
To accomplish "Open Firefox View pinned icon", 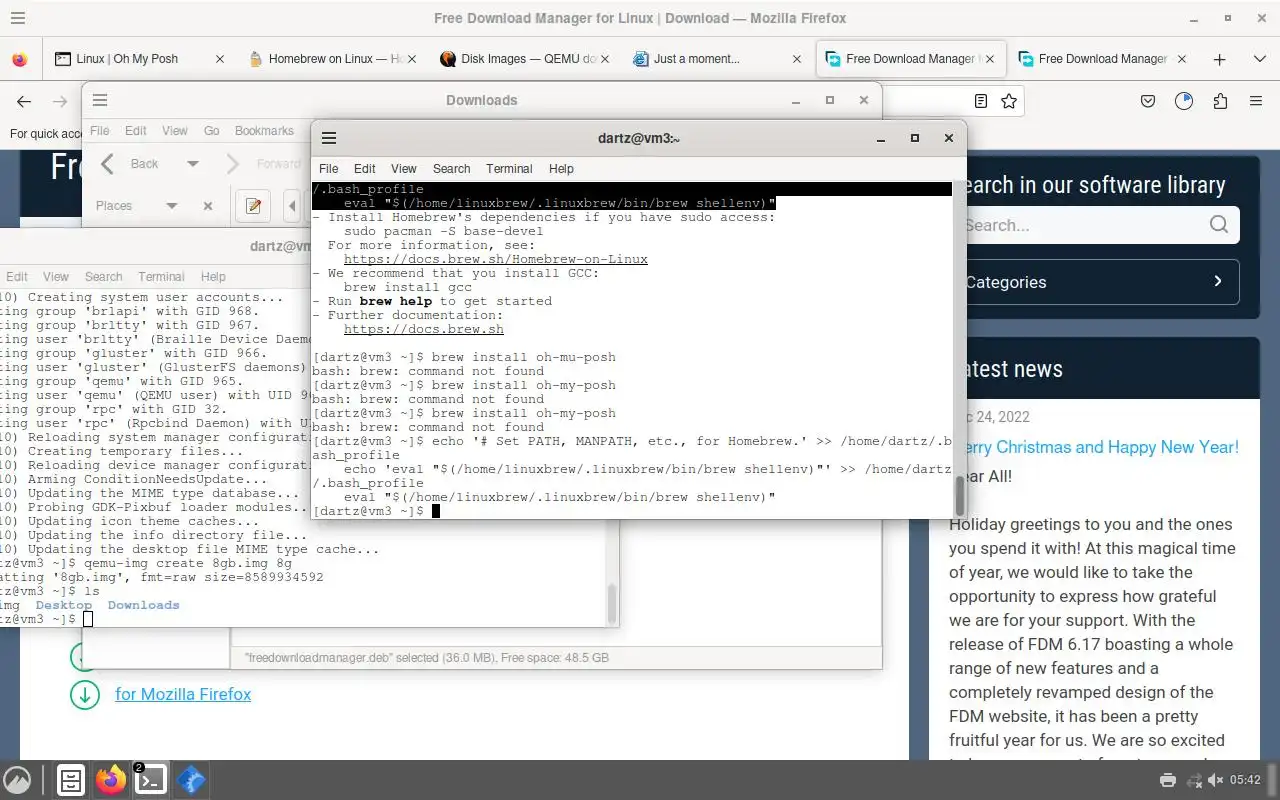I will 19,59.
